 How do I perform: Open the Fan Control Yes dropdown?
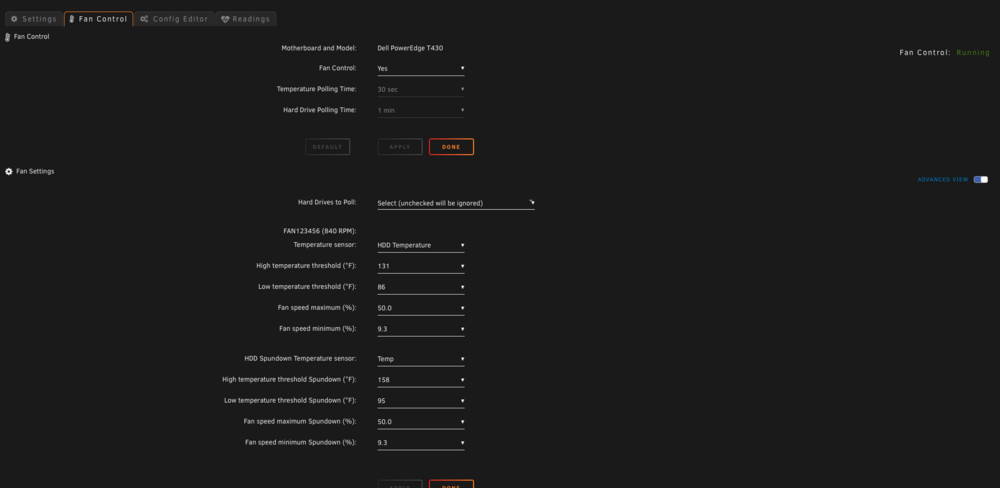(421, 68)
